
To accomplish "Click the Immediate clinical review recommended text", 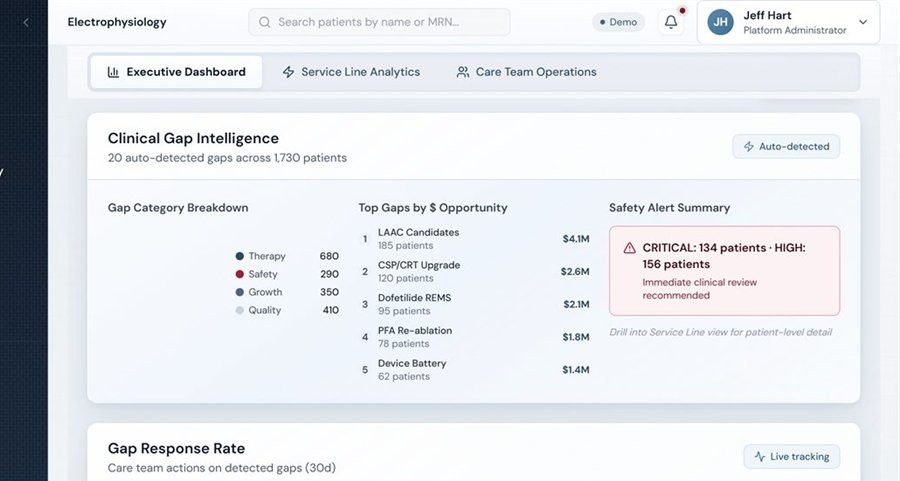I will pyautogui.click(x=699, y=289).
